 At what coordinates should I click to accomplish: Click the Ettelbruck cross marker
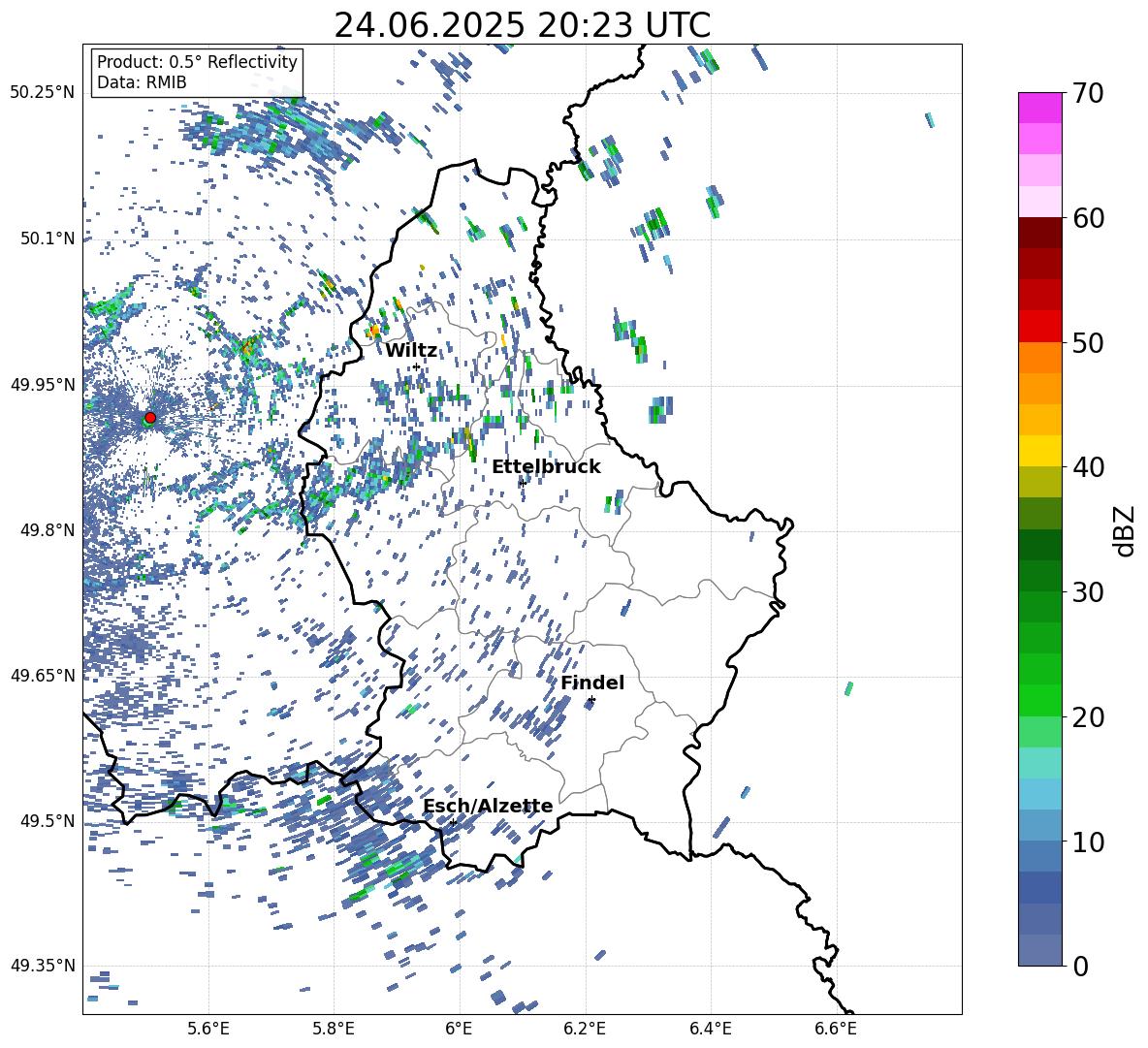(x=522, y=483)
